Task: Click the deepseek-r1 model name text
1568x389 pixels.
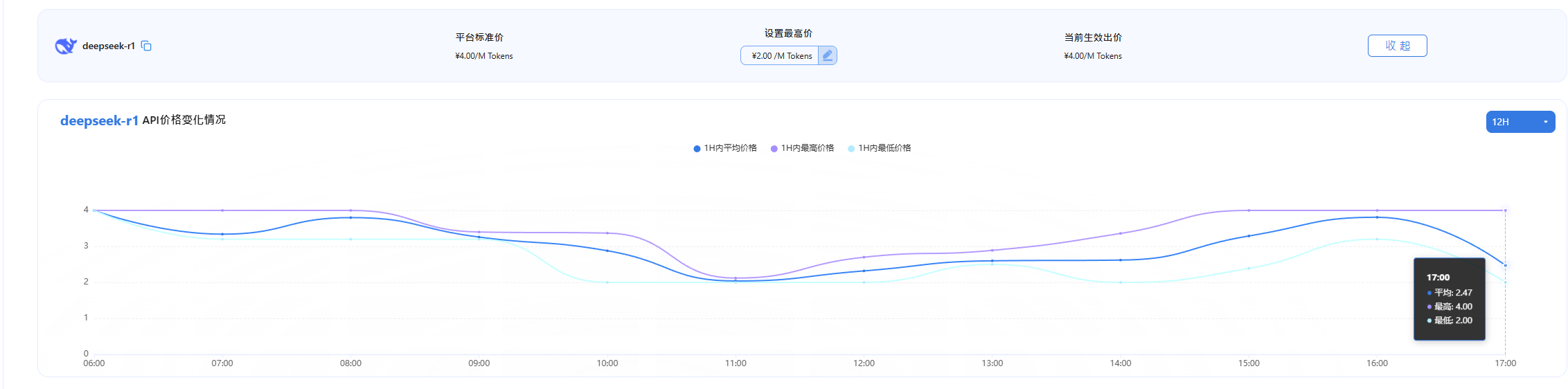Action: point(109,46)
